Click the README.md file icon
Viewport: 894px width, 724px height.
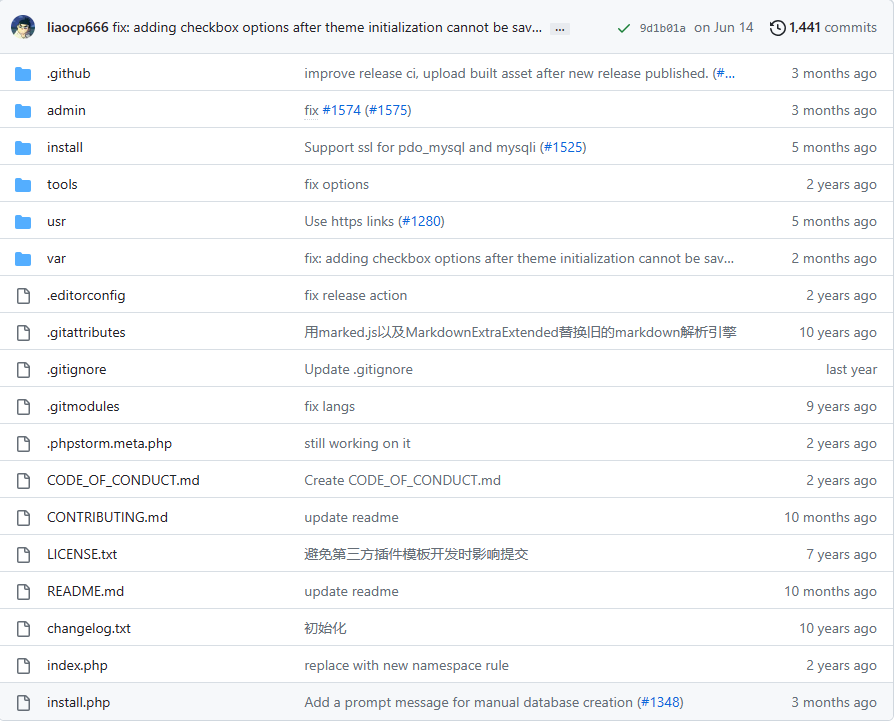tap(23, 592)
